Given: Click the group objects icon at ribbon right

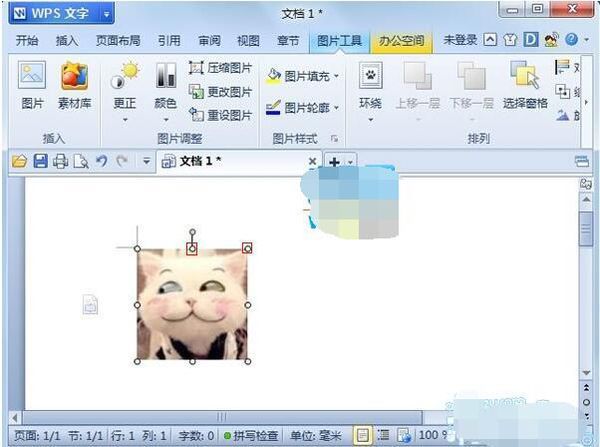Looking at the screenshot, I should tap(562, 91).
